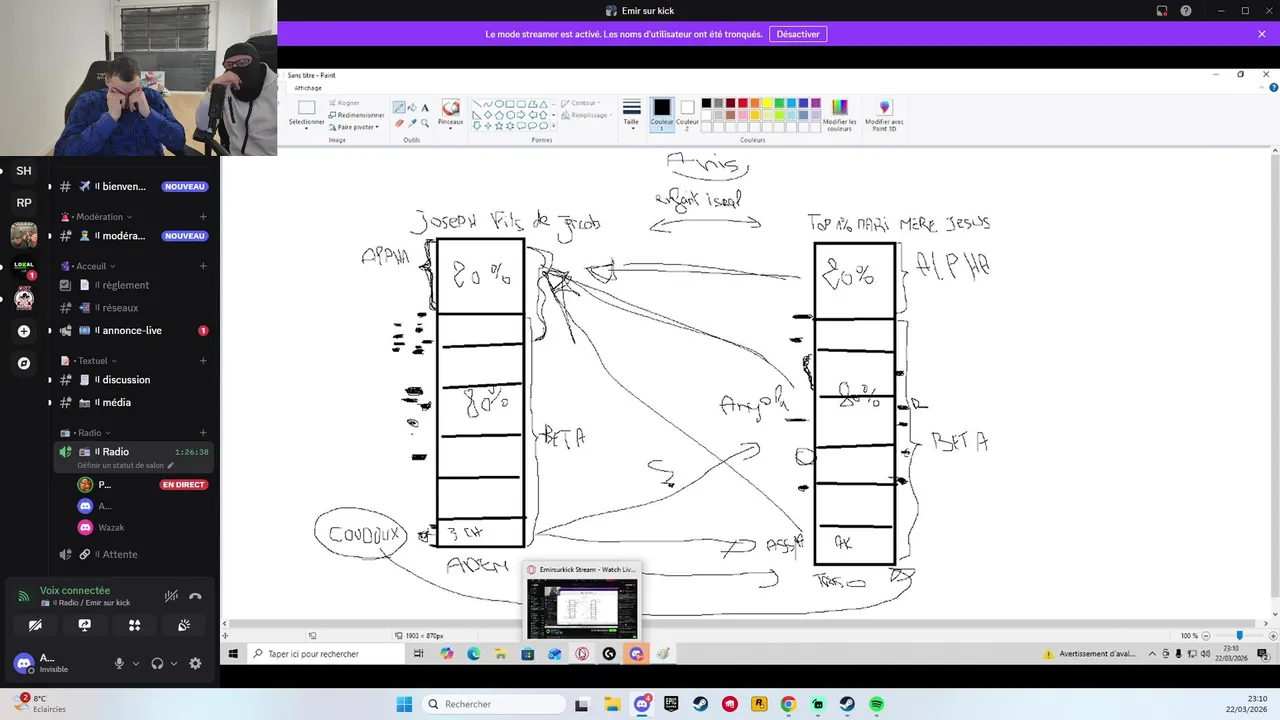Click Discord noise suppression icon
The width and height of the screenshot is (1280, 720).
[x=171, y=596]
